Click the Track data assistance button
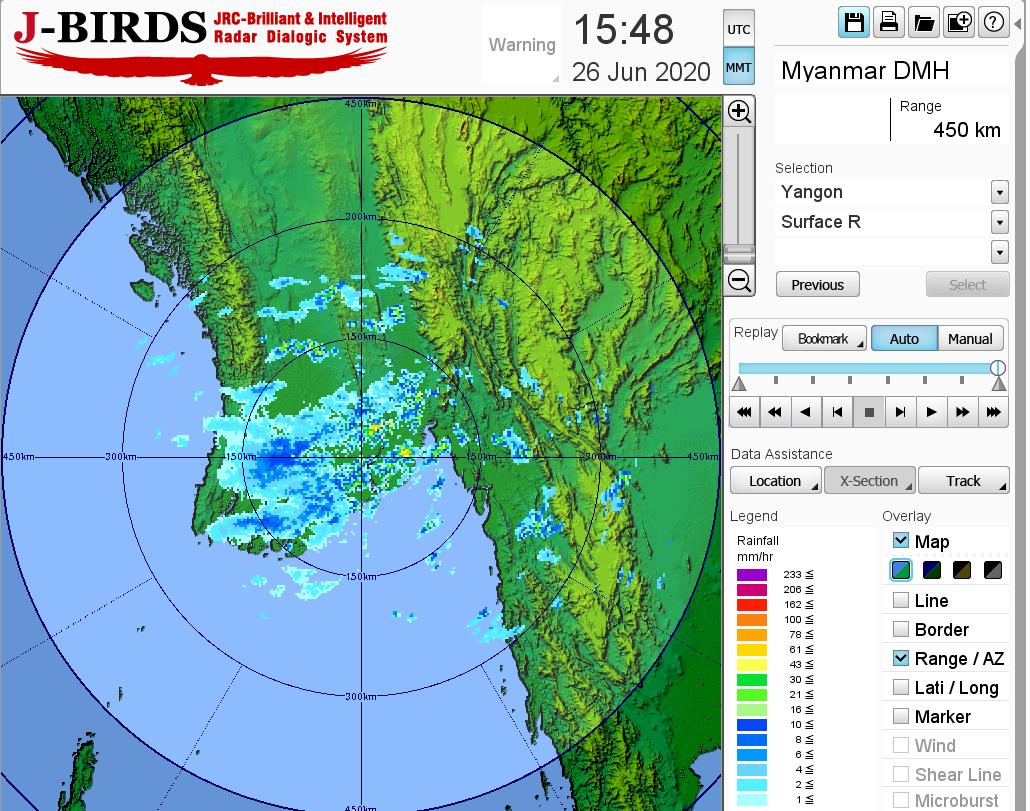Screen dimensions: 1030x811 [963, 481]
